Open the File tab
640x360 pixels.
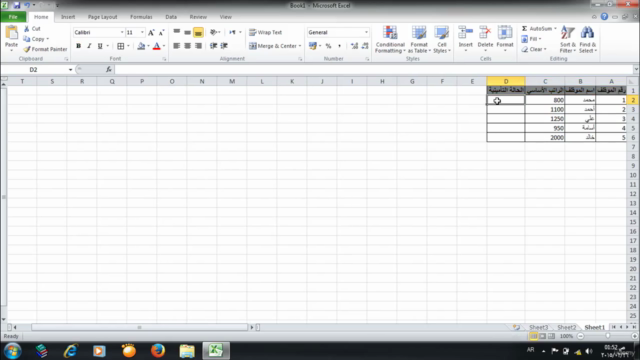tap(13, 17)
